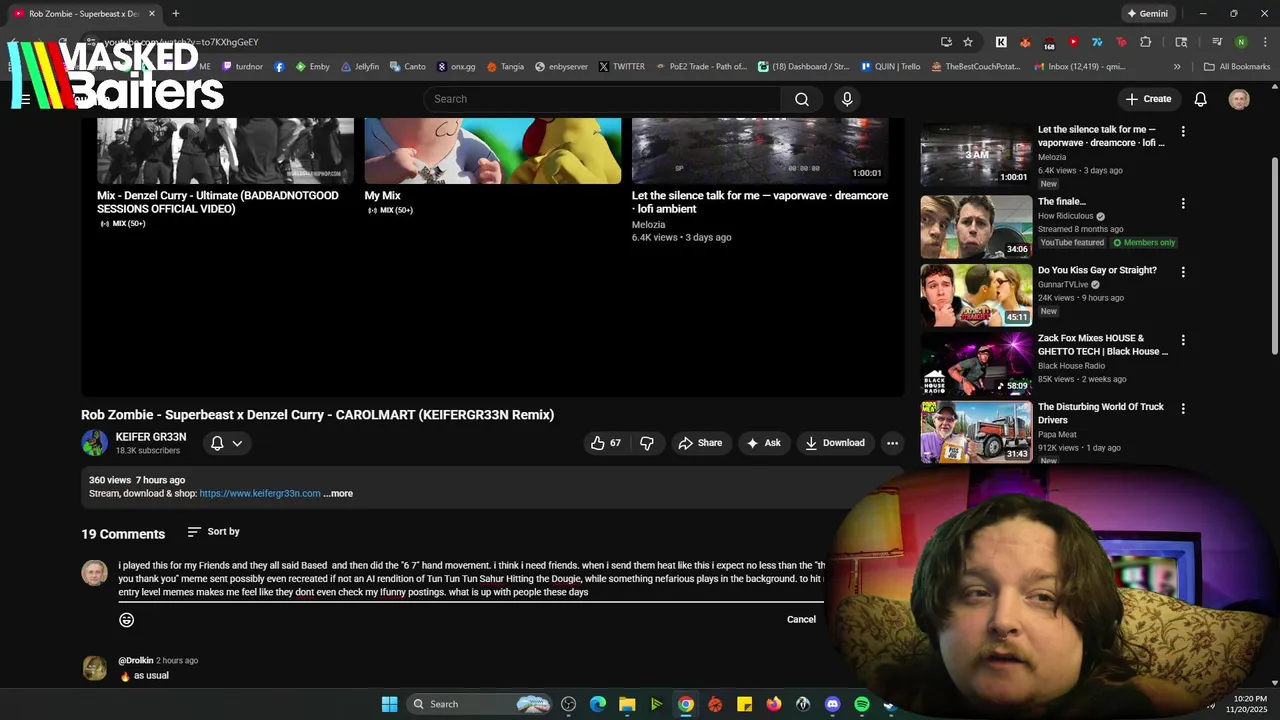1280x720 pixels.
Task: Open The finale... How Ridiculous thumbnail
Action: pos(976,227)
